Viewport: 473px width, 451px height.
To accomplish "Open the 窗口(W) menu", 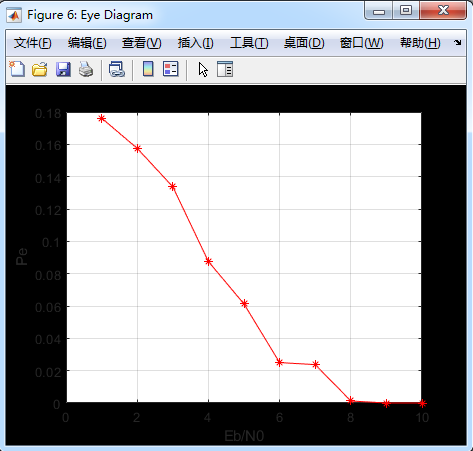I will point(362,43).
